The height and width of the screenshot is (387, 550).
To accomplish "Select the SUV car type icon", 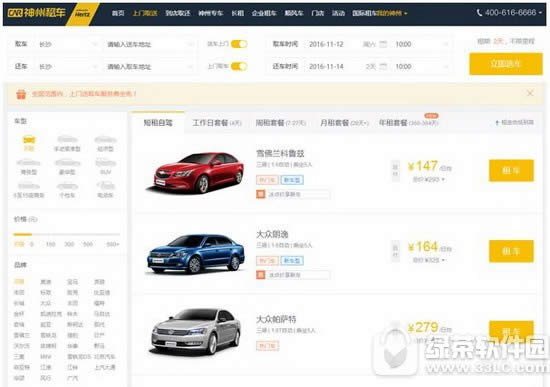I will 106,163.
